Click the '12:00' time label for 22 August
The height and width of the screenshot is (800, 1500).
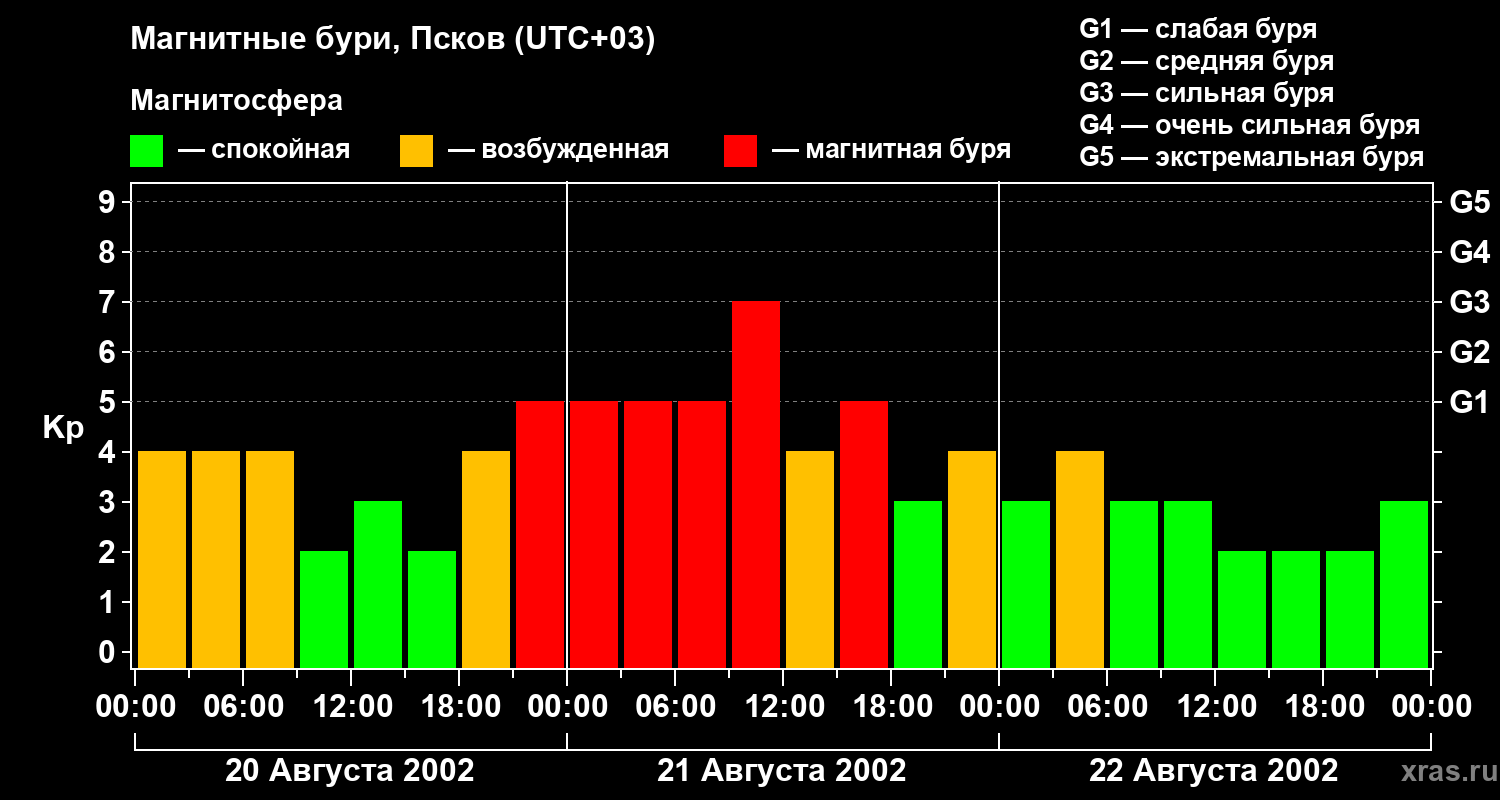point(1215,706)
